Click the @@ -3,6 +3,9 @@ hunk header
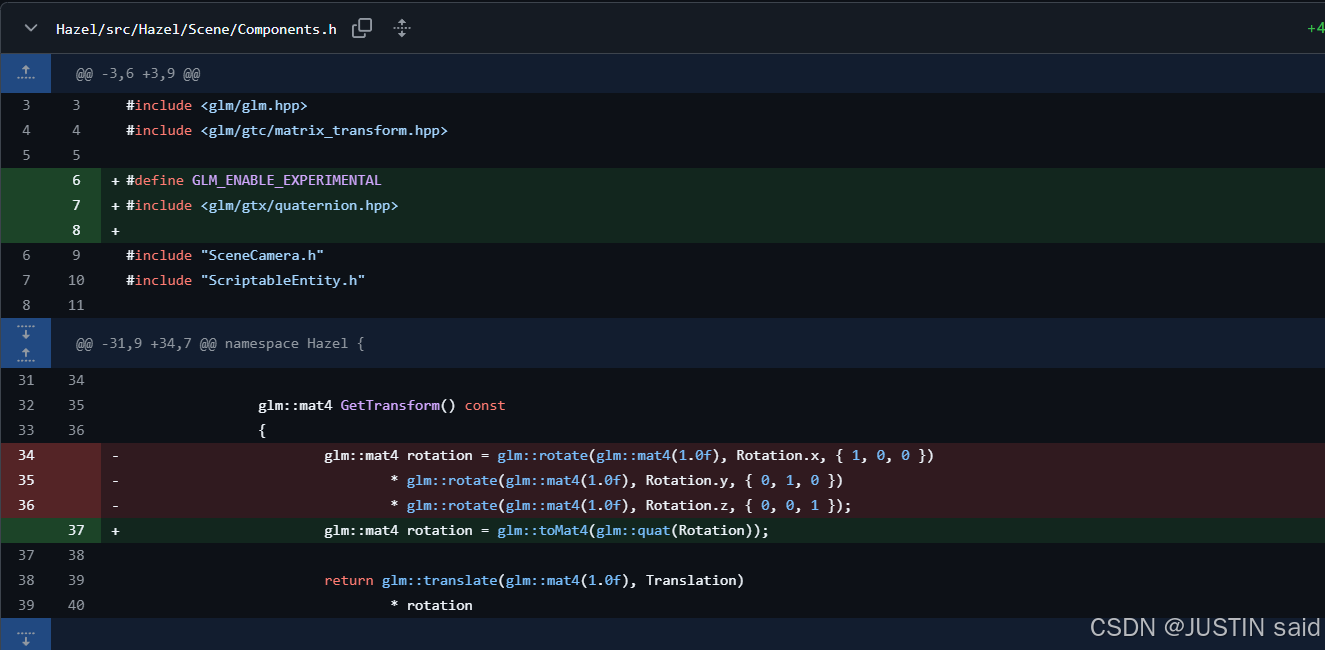This screenshot has width=1325, height=650. click(138, 74)
